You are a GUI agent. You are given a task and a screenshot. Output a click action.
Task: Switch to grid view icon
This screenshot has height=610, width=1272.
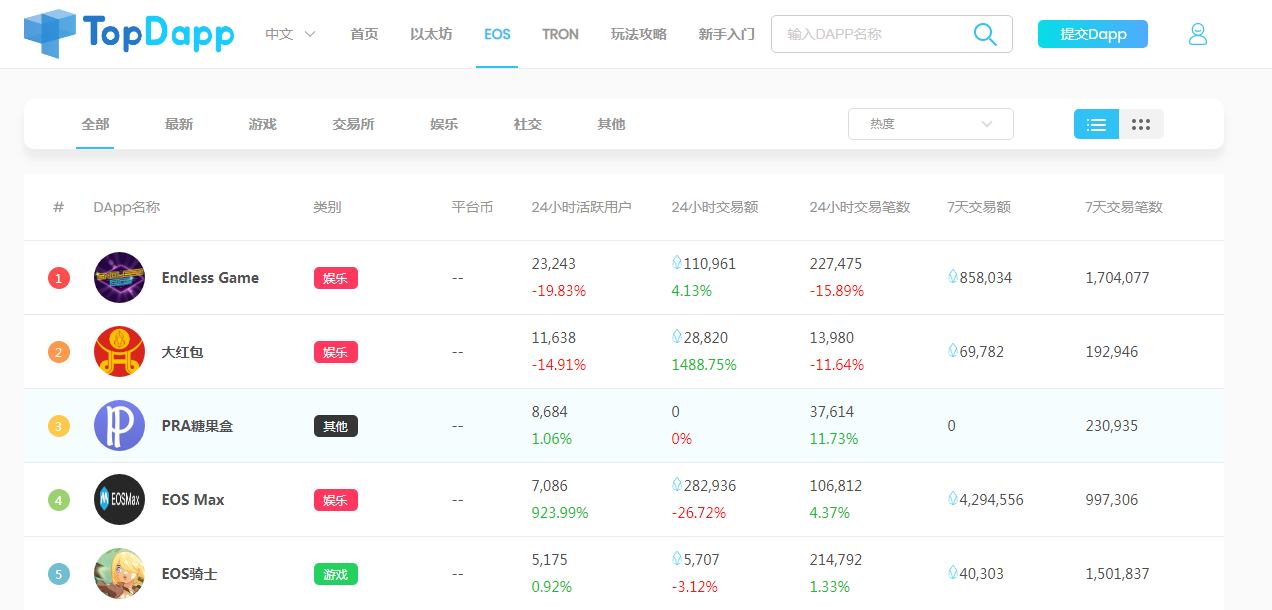1141,124
